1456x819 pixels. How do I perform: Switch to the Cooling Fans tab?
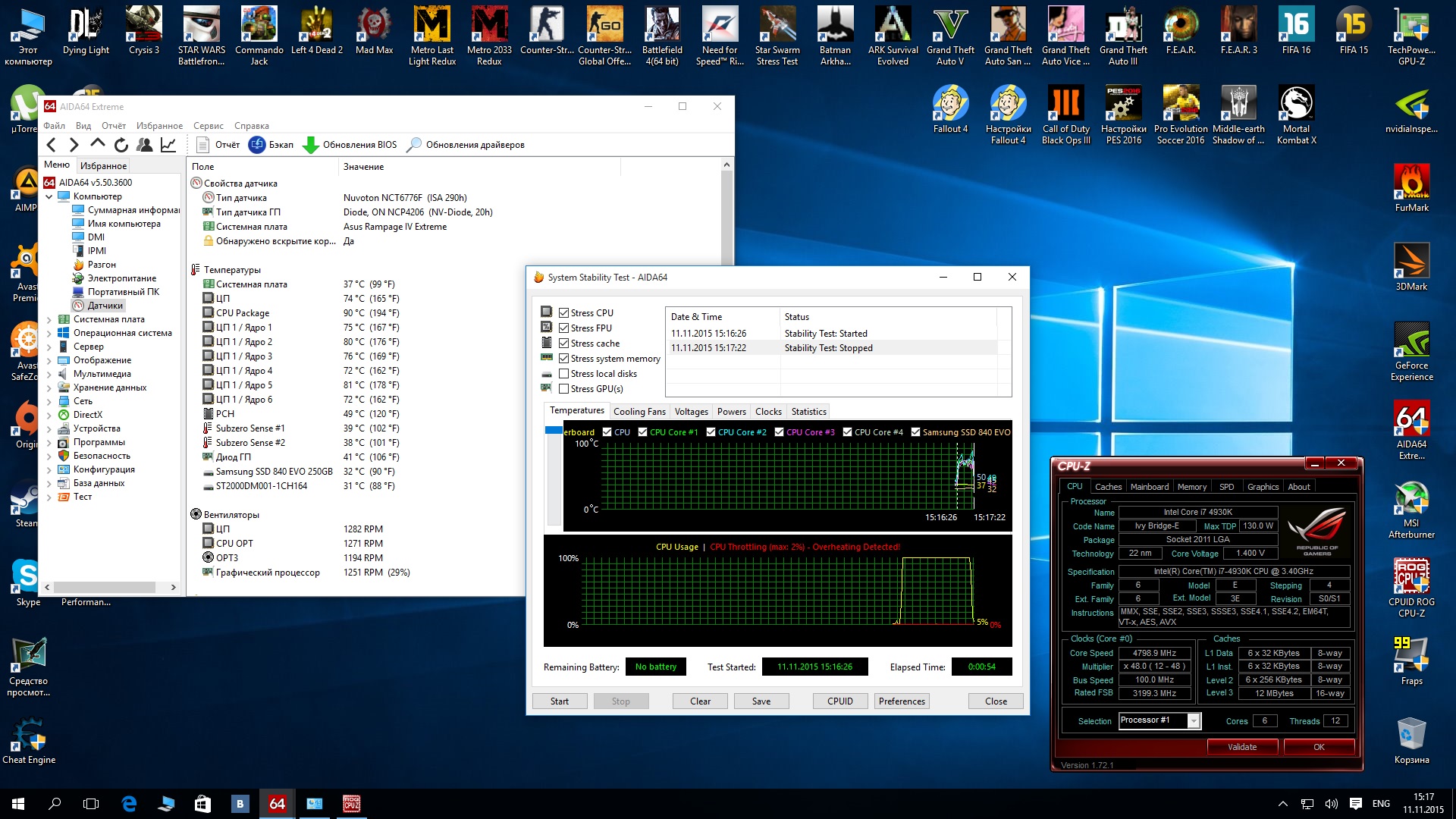[639, 412]
